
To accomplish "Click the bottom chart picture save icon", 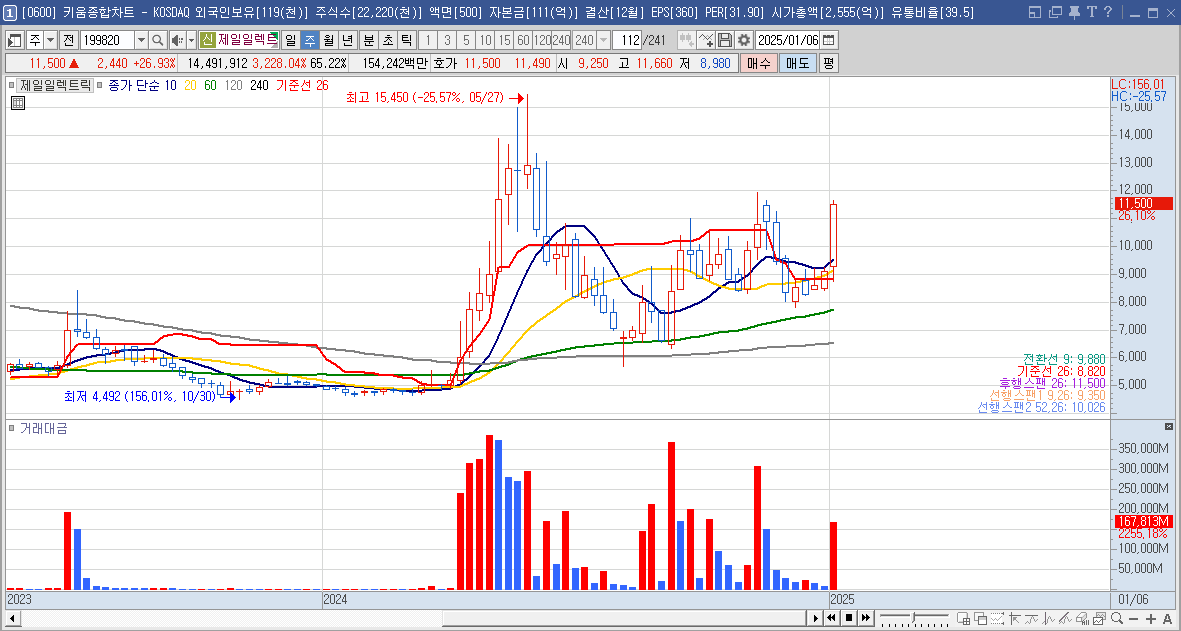I will 1099,618.
